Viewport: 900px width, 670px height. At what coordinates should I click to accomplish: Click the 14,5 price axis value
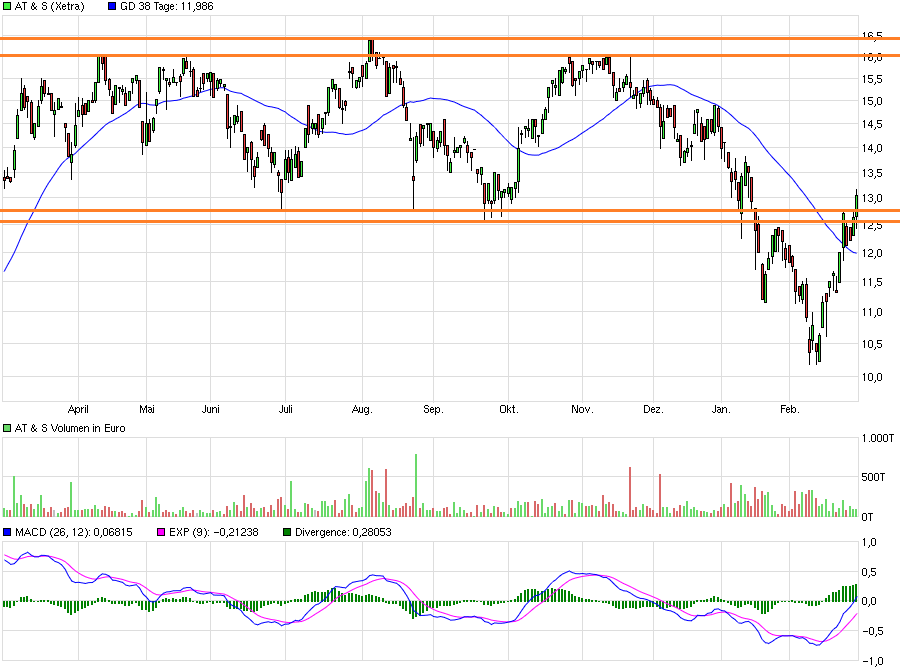coord(872,125)
